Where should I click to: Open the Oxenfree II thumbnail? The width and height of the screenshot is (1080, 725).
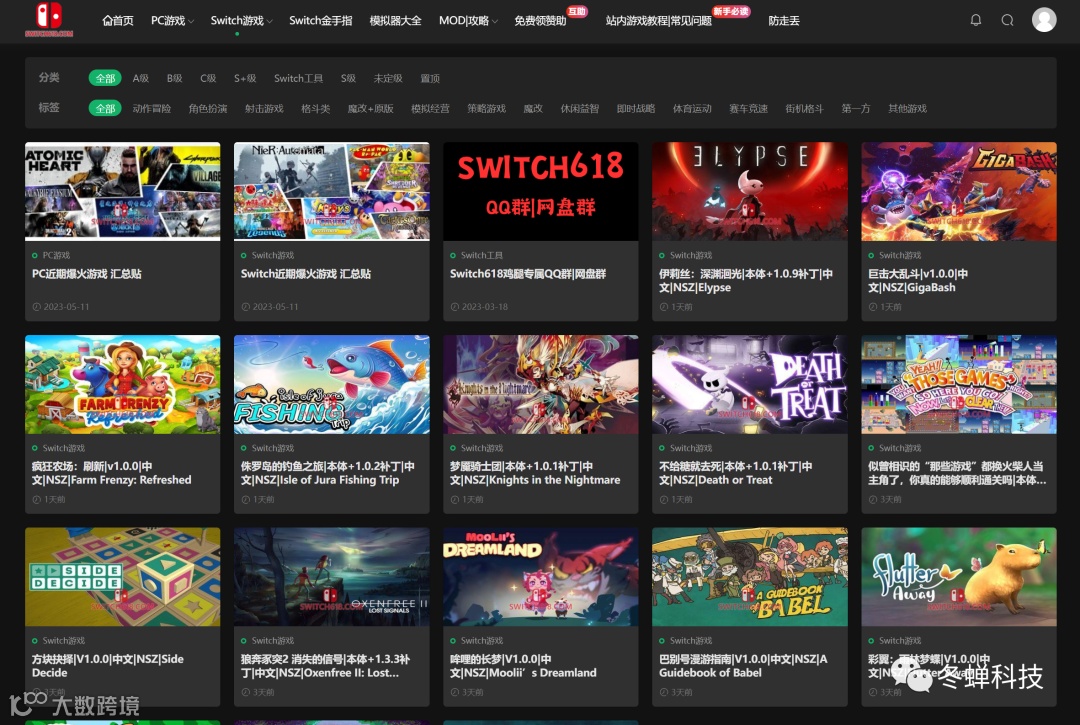(332, 577)
